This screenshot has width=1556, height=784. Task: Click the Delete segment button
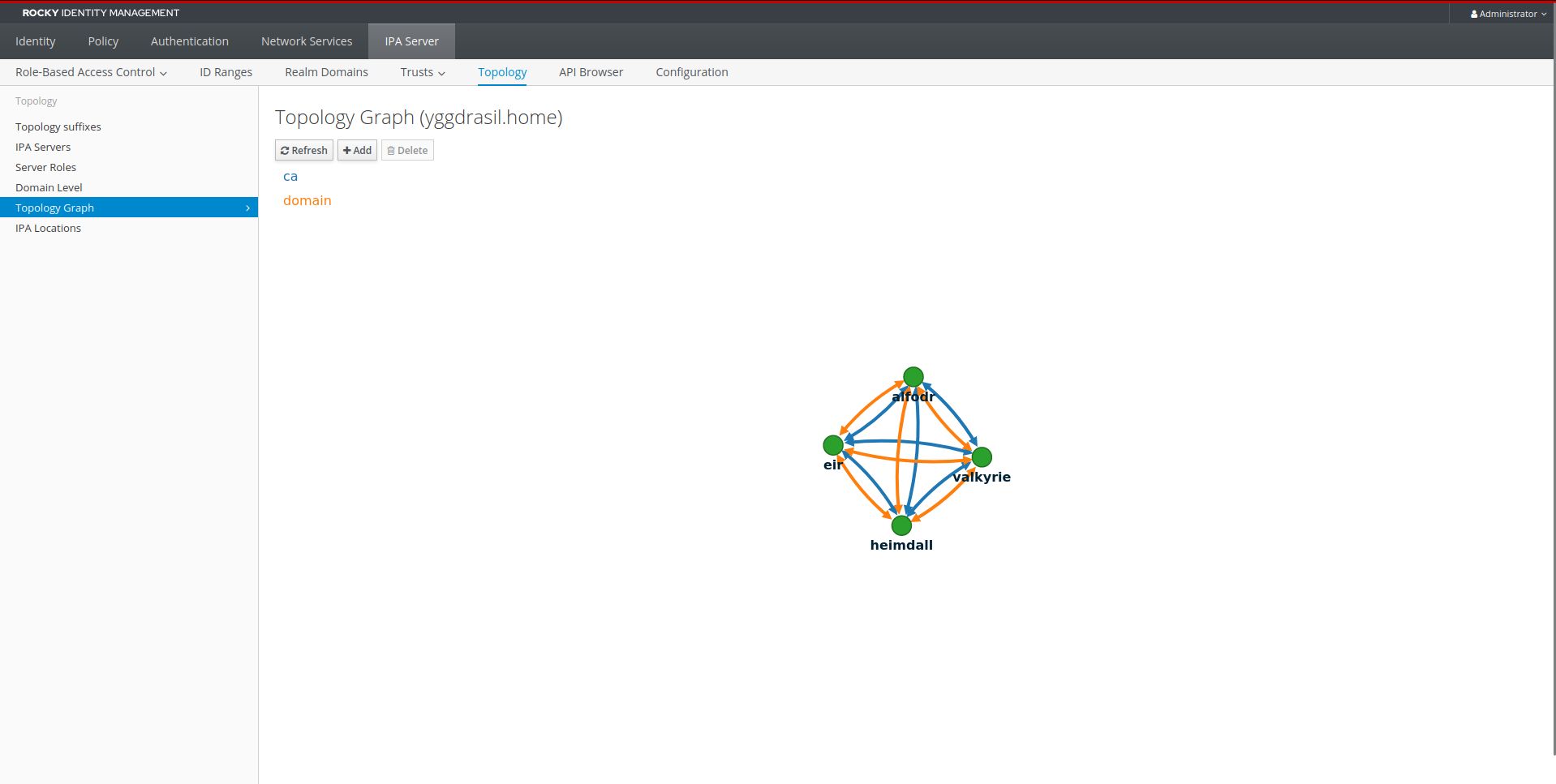coord(407,150)
